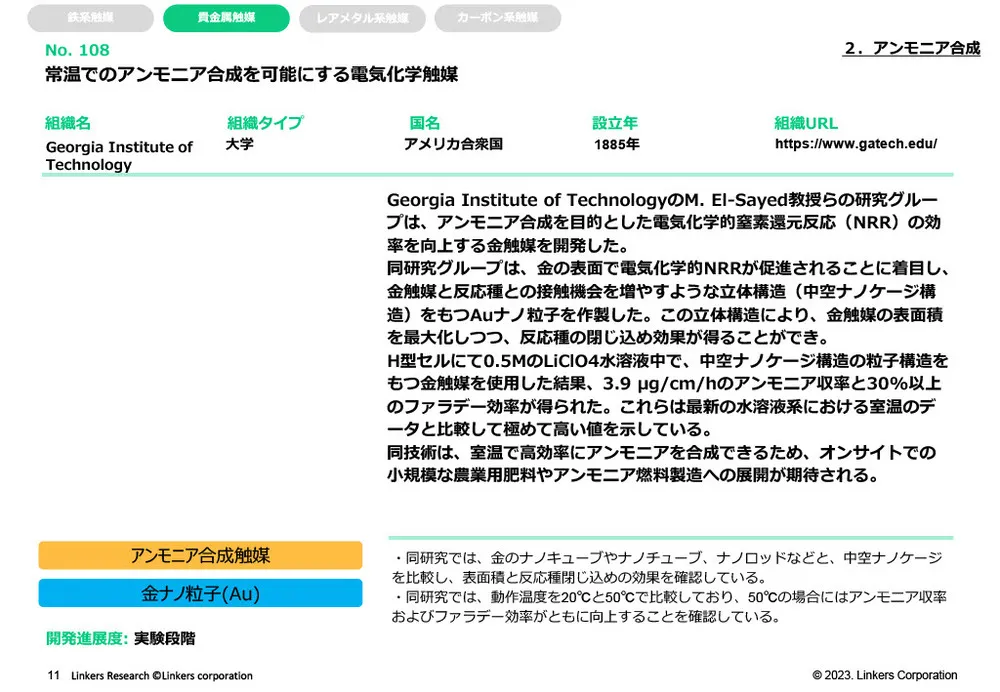The image size is (1000, 692).
Task: Click the note about 金のナノキューブやナノチューブ
Action: pos(666,568)
